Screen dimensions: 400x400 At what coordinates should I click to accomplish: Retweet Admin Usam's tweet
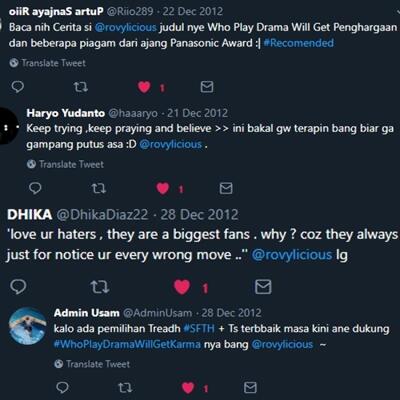[125, 387]
